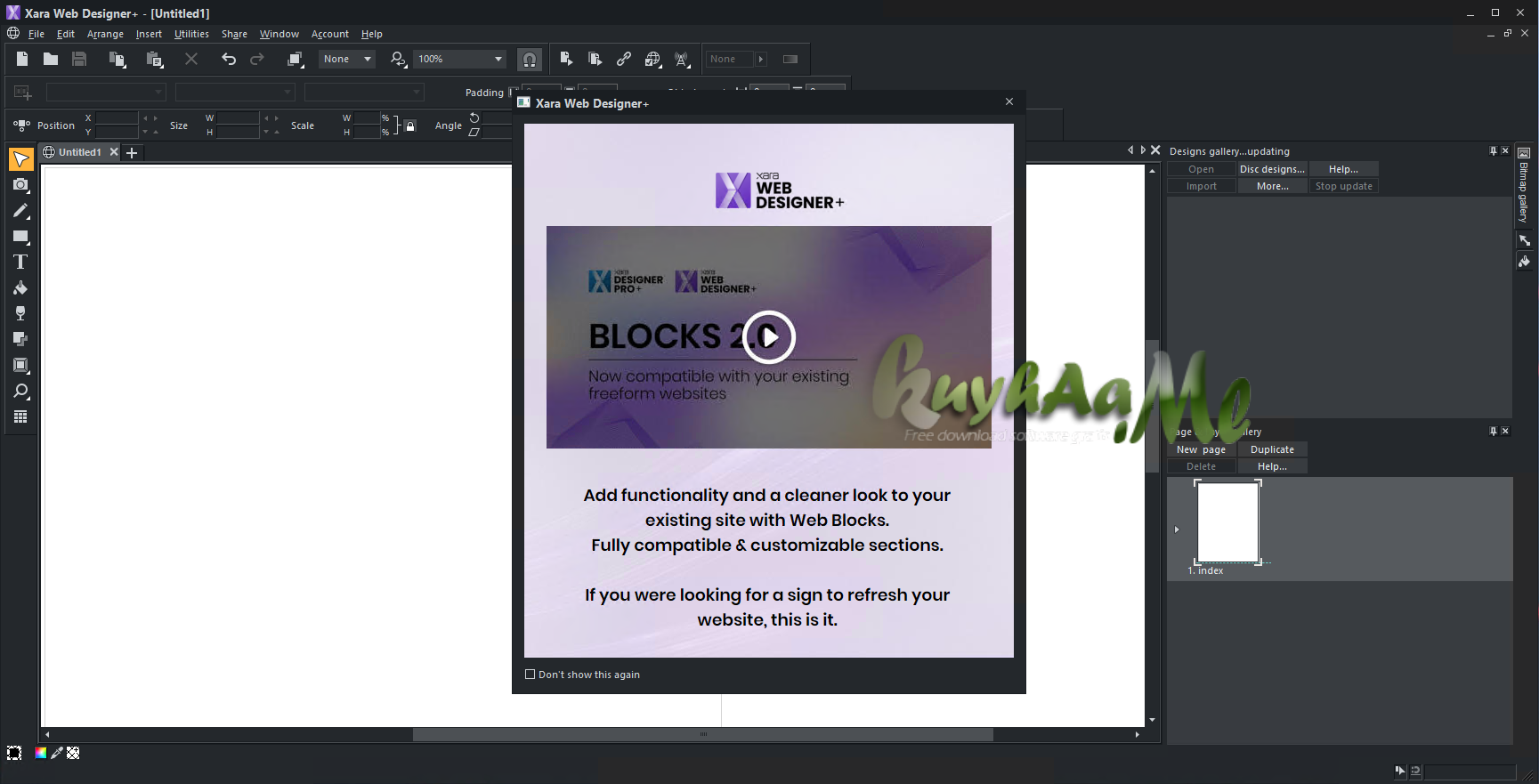This screenshot has height=784, width=1539.
Task: Click Help... in Designs gallery
Action: point(1343,169)
